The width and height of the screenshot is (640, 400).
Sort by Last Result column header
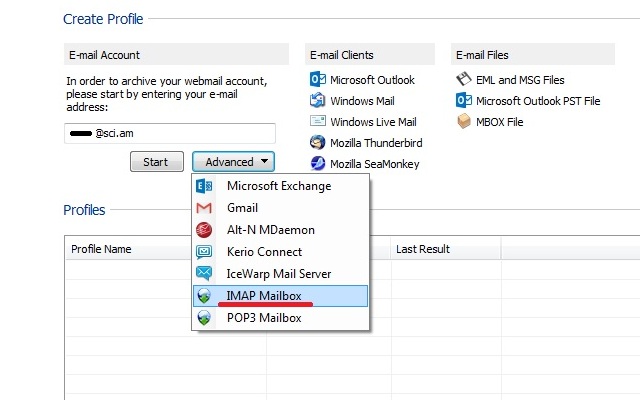pyautogui.click(x=446, y=249)
